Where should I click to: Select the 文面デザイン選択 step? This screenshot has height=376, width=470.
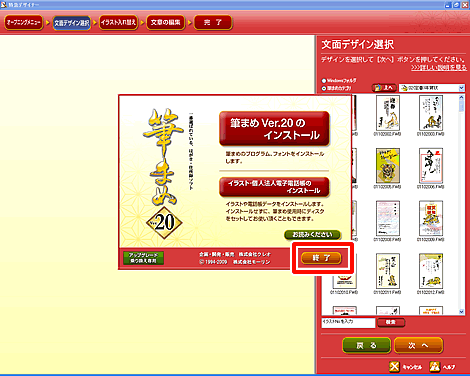[71, 23]
